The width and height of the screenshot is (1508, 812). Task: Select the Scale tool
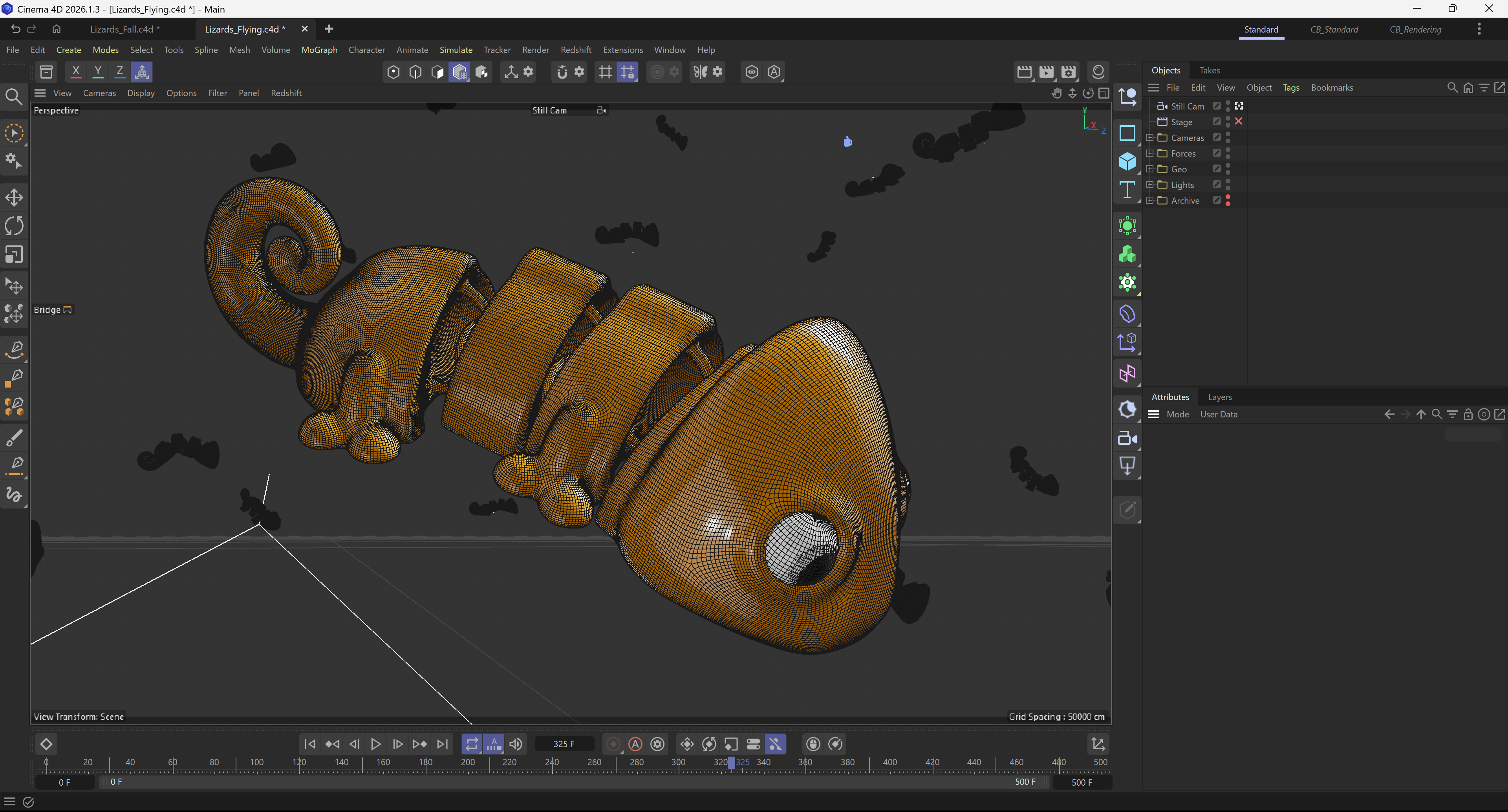[14, 255]
